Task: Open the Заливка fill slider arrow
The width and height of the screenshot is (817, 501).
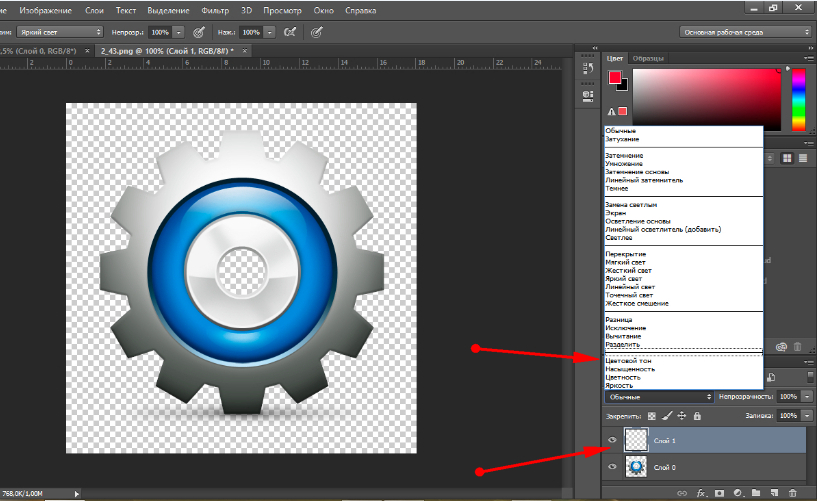Action: pyautogui.click(x=807, y=416)
